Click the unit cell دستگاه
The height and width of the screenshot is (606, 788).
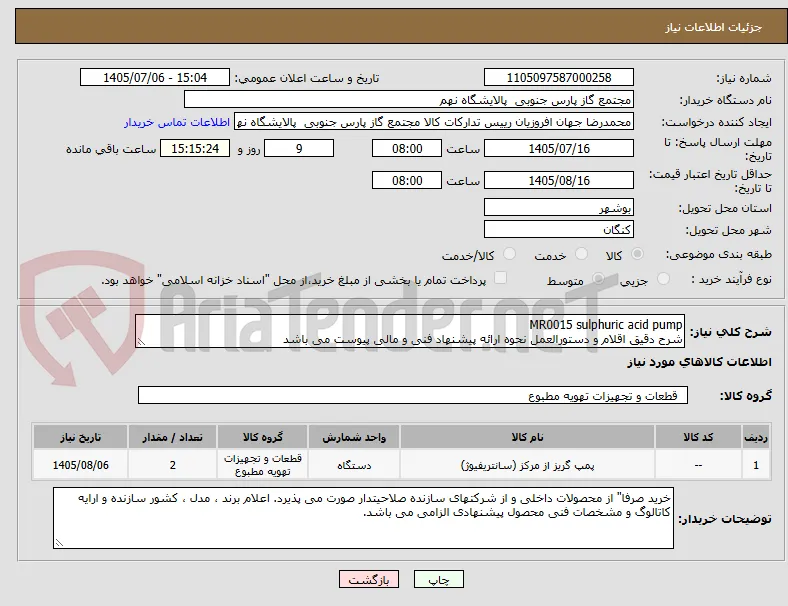coord(354,465)
